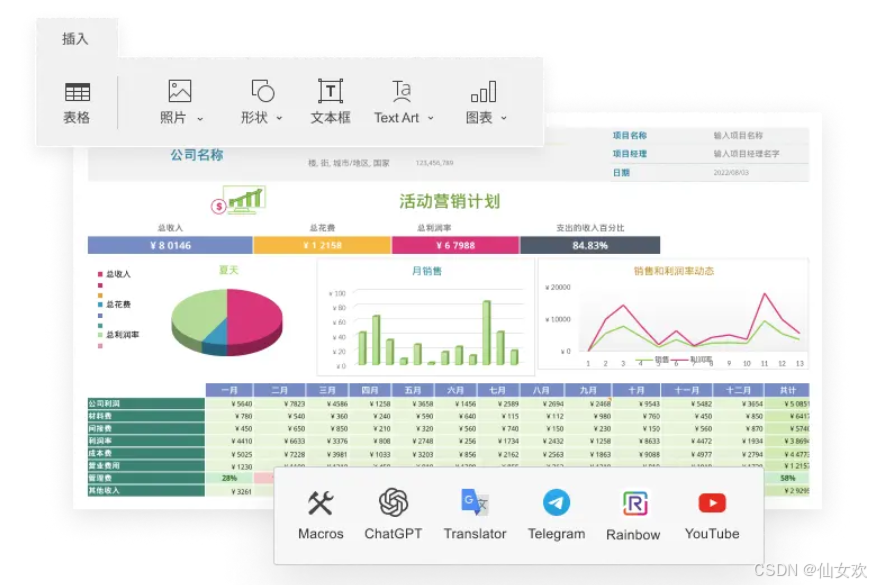Click the ¥ 5640 cell under 一月
Image resolution: width=871 pixels, height=585 pixels.
coord(229,404)
